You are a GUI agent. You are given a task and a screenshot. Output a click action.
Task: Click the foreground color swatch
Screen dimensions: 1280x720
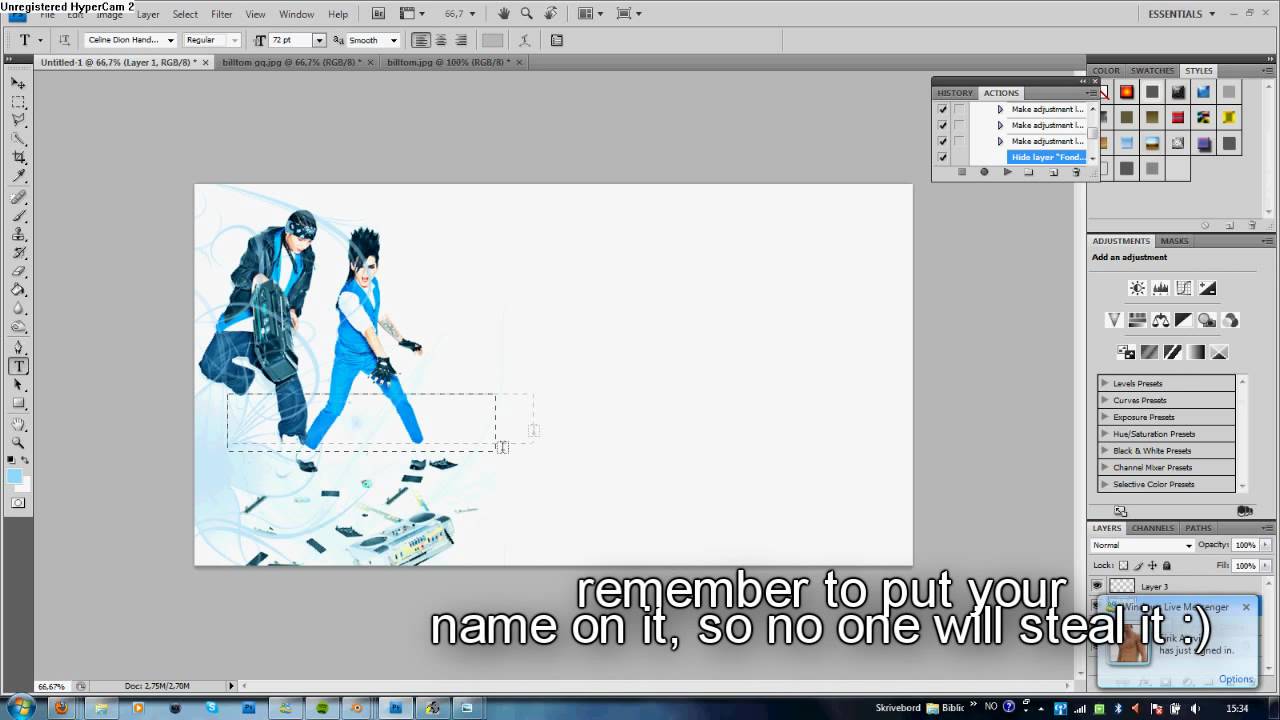[x=15, y=476]
